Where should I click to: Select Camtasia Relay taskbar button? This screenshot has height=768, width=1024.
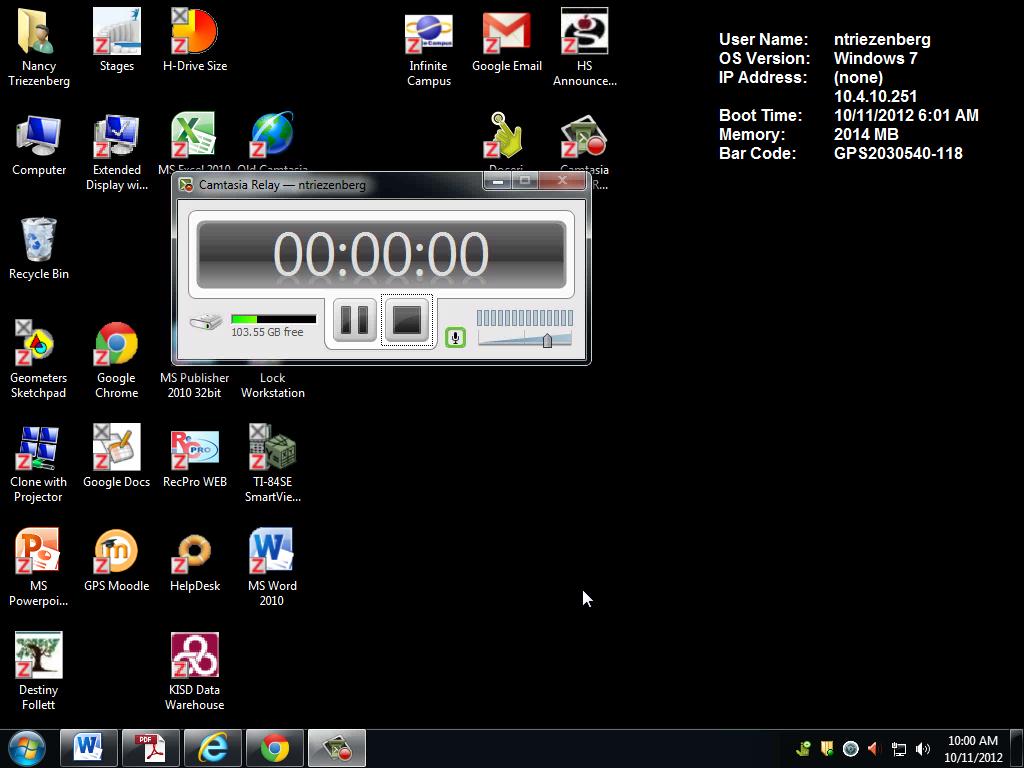point(337,748)
